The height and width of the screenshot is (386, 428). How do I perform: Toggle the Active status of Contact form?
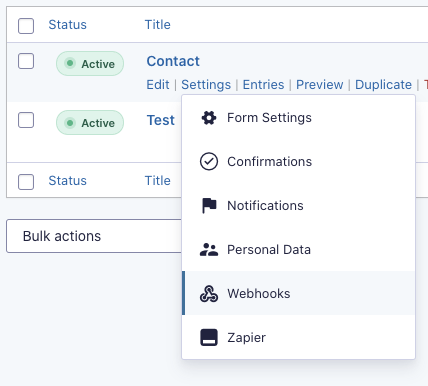[x=90, y=63]
